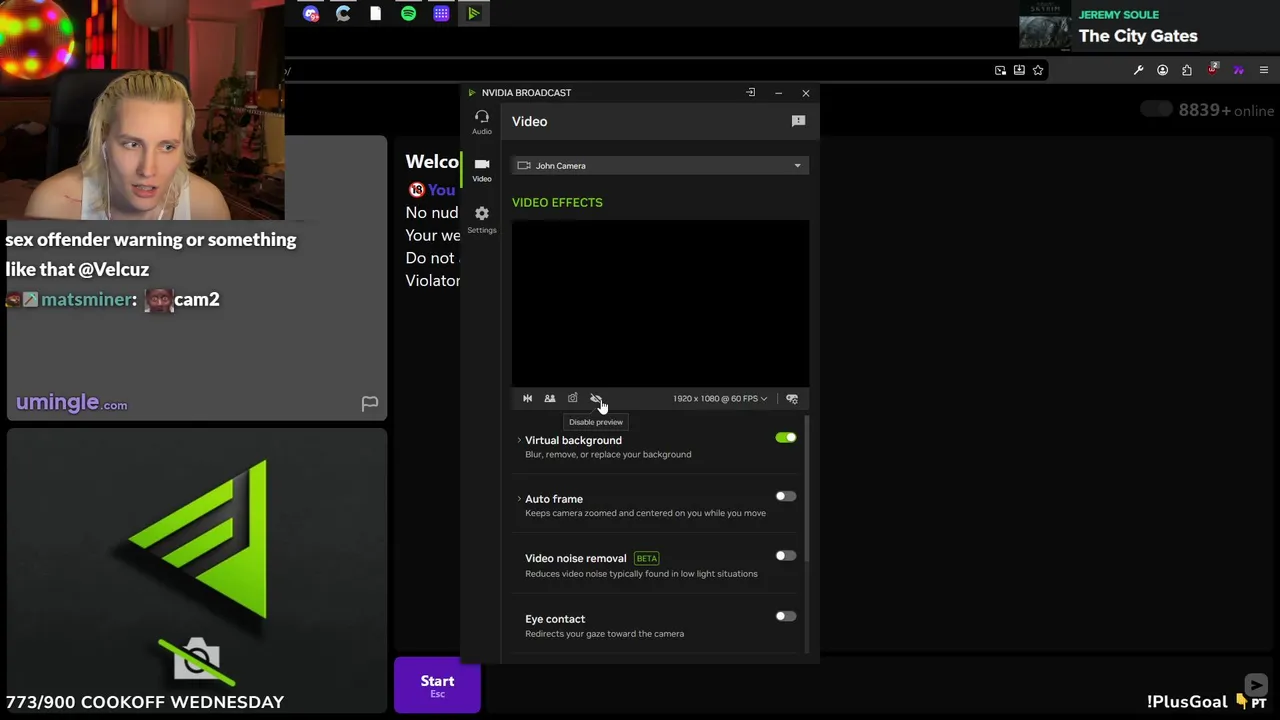Open the 1920 x 1080 @ 60 FPS dropdown
1280x720 pixels.
[x=720, y=398]
